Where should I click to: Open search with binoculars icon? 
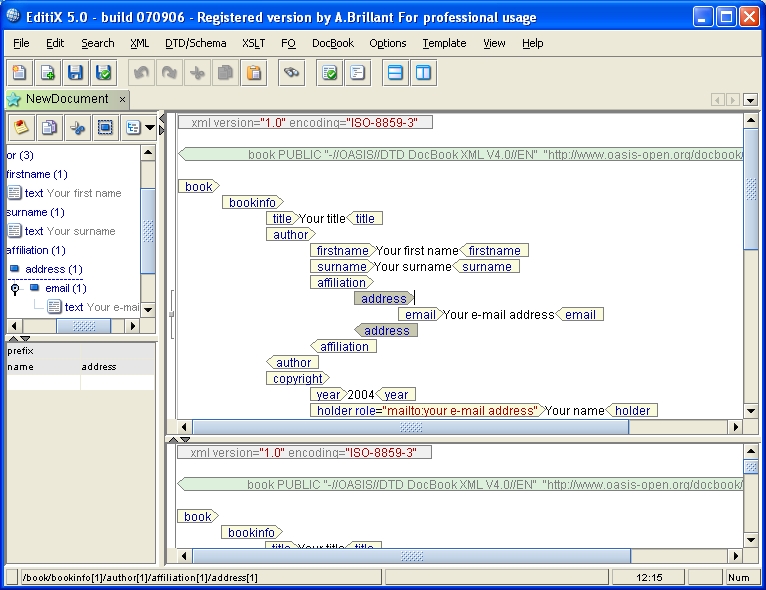292,73
